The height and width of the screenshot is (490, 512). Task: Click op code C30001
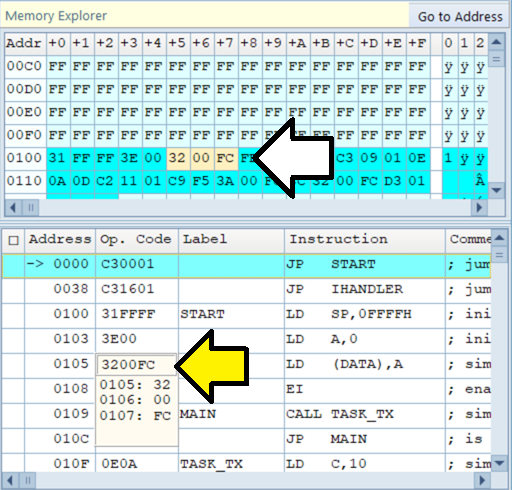(137, 265)
